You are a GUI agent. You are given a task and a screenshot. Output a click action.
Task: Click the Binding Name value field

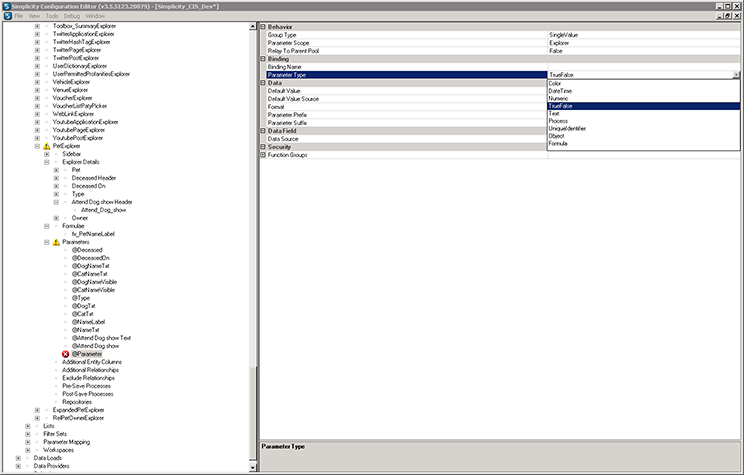tap(644, 67)
